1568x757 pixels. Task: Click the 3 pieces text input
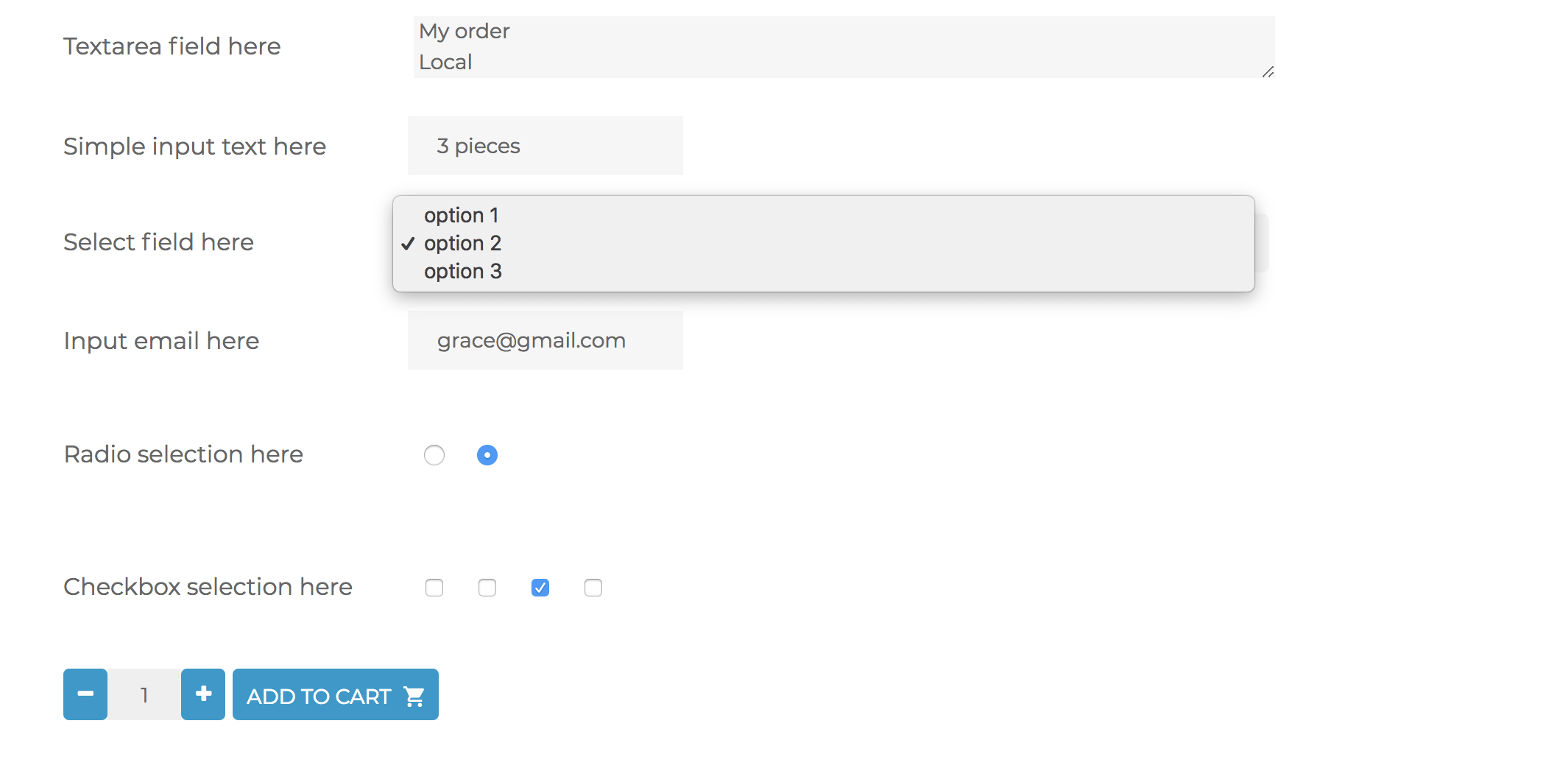point(545,146)
